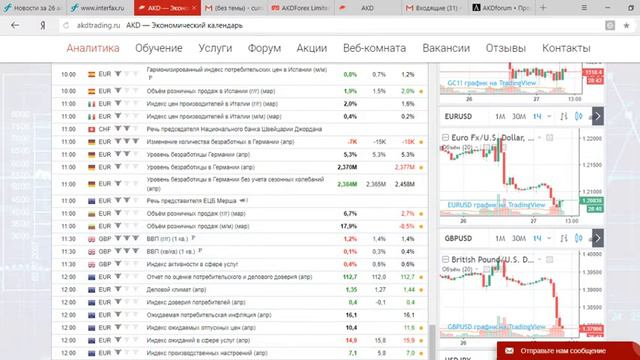Open a new browser tab with plus
This screenshot has height=360, width=640.
click(543, 7)
